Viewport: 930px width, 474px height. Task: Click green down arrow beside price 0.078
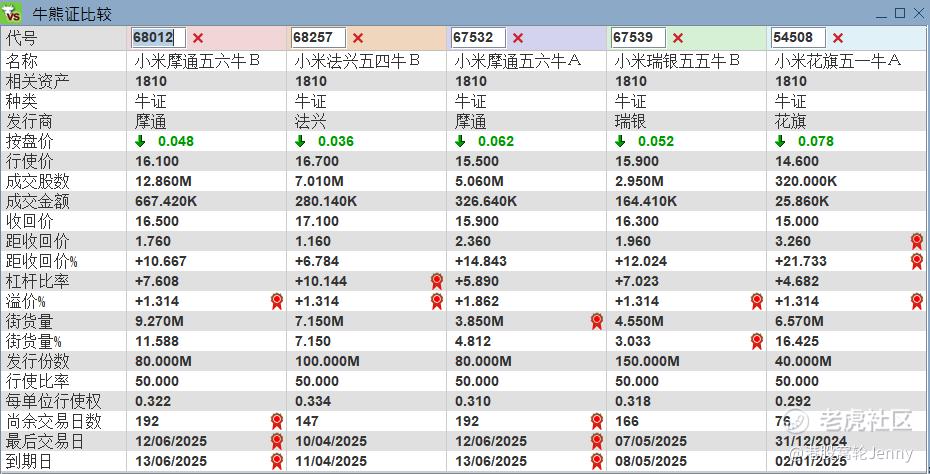[780, 141]
